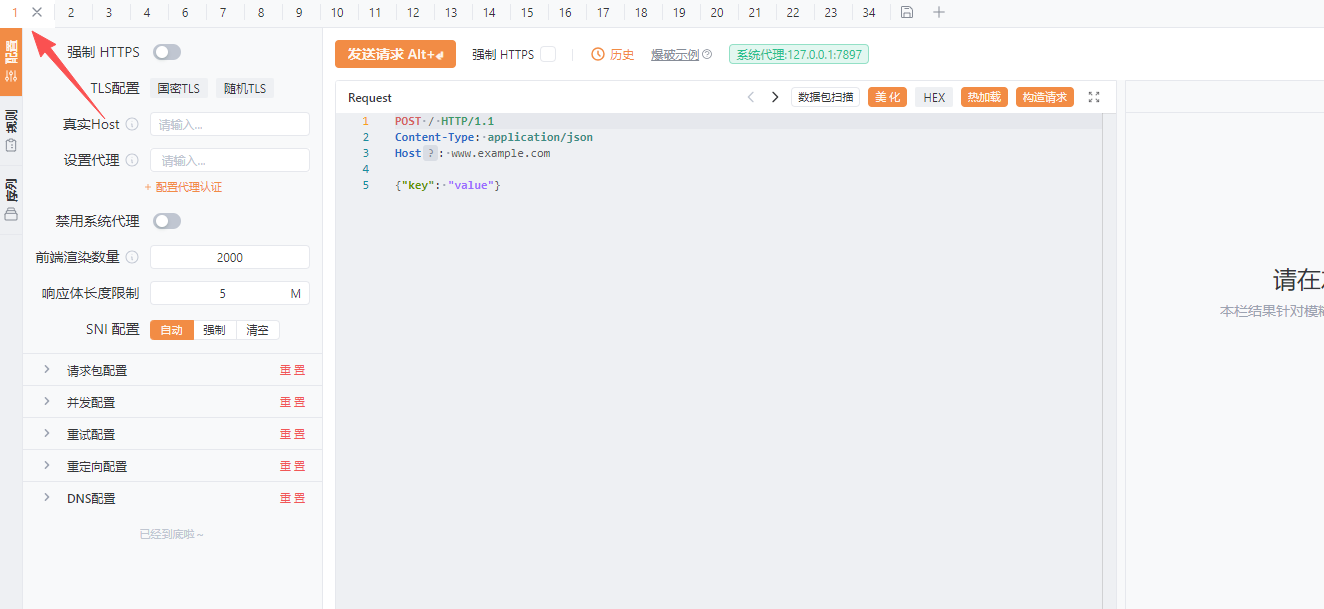Click the 前端渲染数量 field showing 2000

click(230, 257)
